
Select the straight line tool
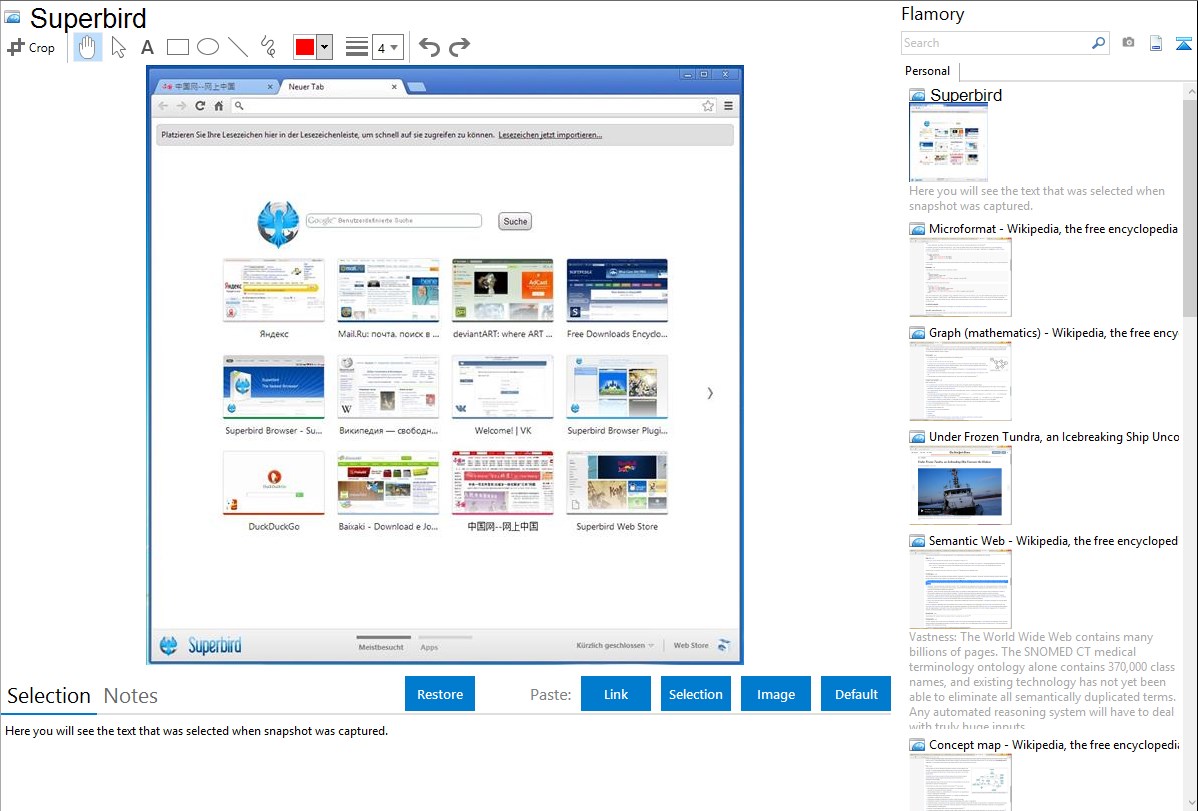[238, 47]
